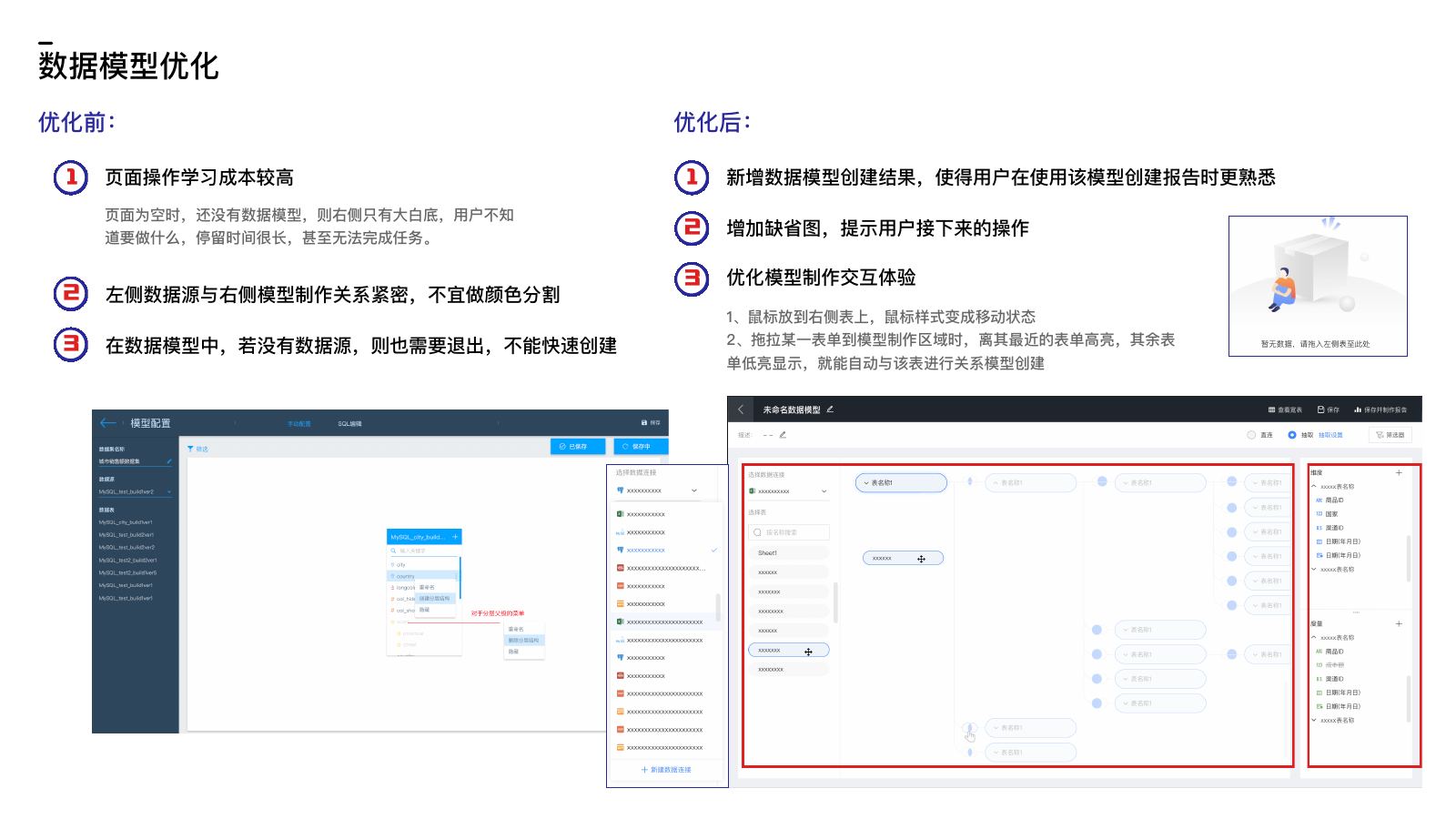Click the back chevron beside 未命名数据模型
Image resolution: width=1456 pixels, height=819 pixels.
741,409
